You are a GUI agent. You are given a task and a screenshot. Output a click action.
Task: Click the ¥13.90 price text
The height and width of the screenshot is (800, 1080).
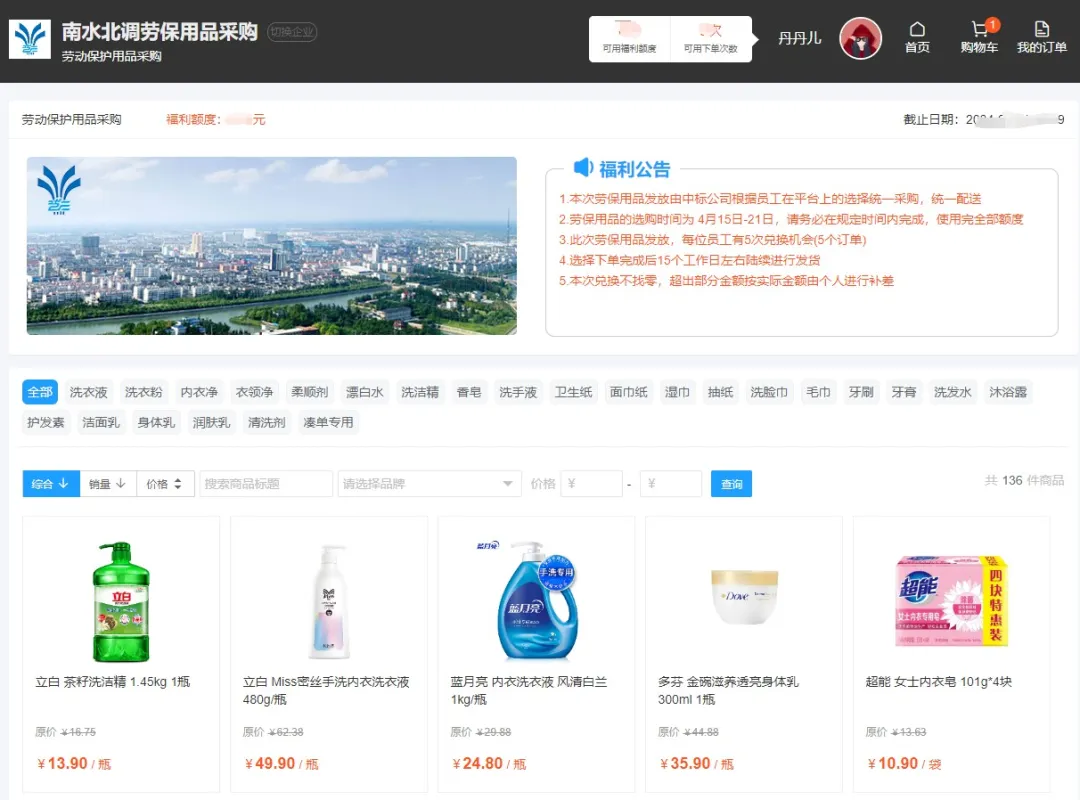click(63, 763)
